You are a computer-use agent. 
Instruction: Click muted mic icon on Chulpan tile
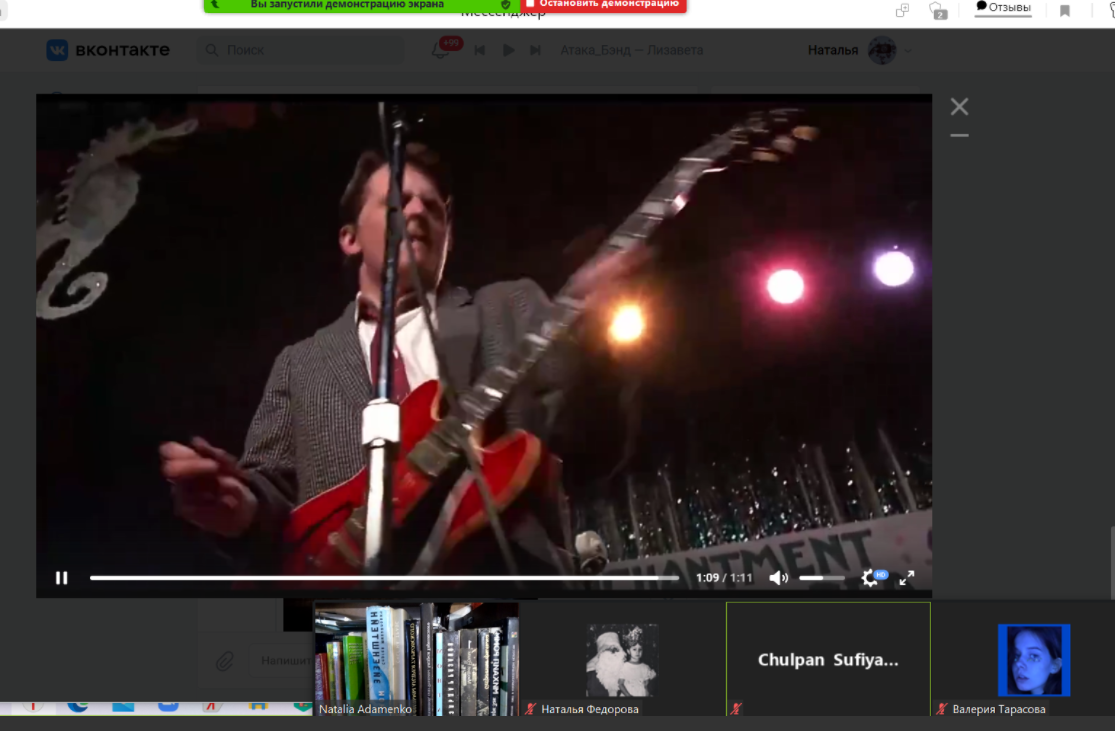click(736, 709)
